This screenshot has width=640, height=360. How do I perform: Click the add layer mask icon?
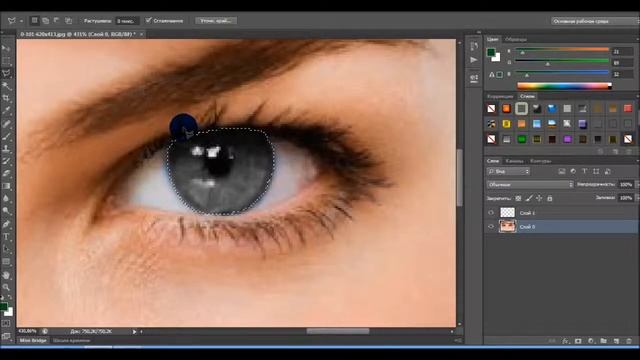tap(578, 341)
